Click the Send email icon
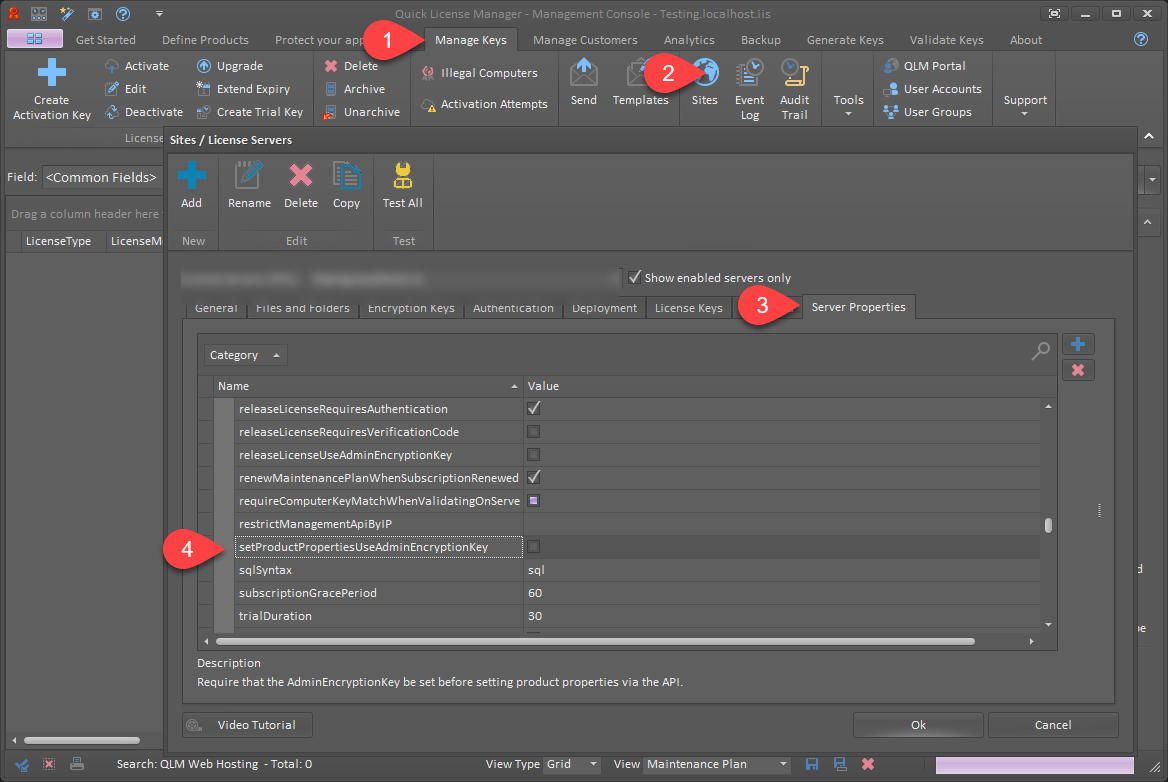 click(x=584, y=72)
